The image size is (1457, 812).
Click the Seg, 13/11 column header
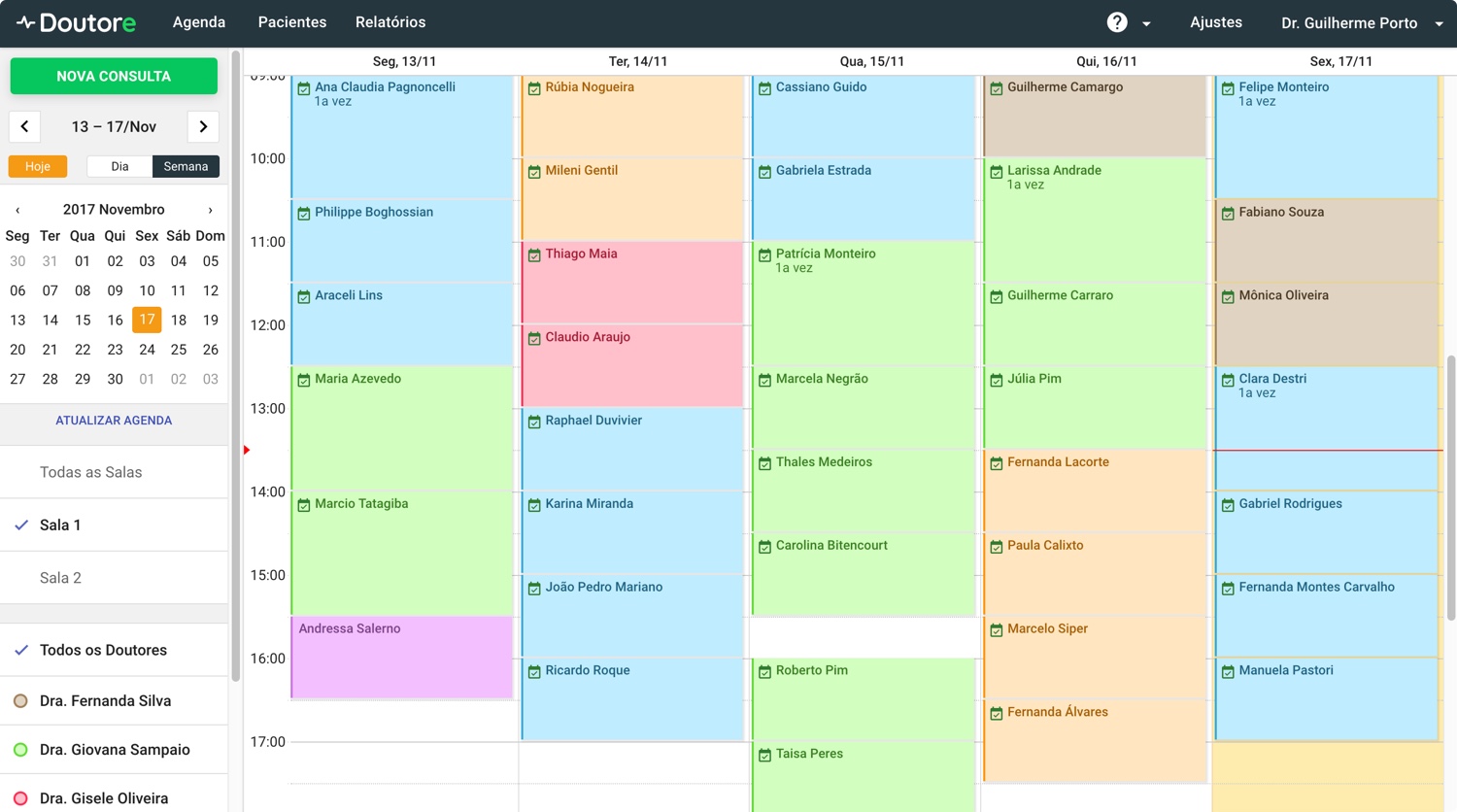(x=404, y=61)
